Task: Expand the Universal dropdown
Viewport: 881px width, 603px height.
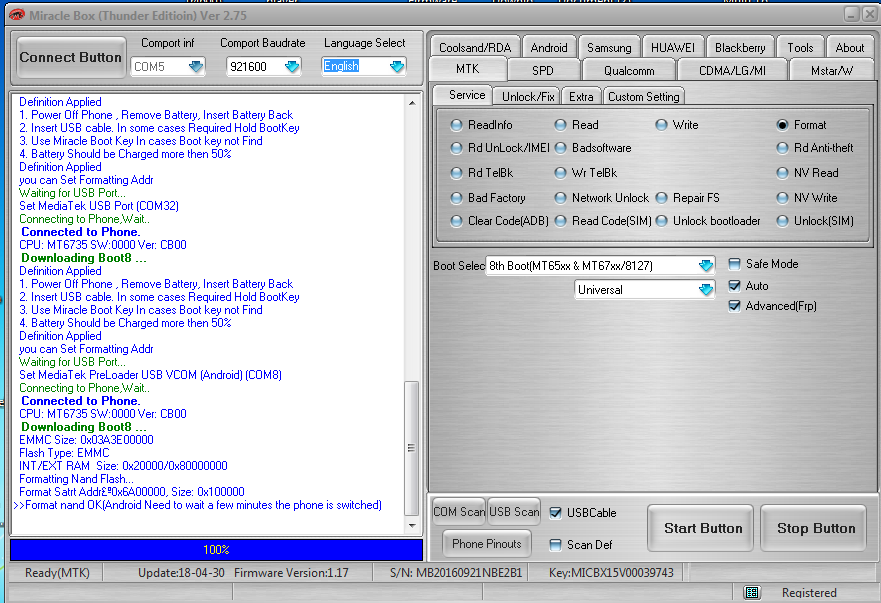Action: tap(706, 289)
